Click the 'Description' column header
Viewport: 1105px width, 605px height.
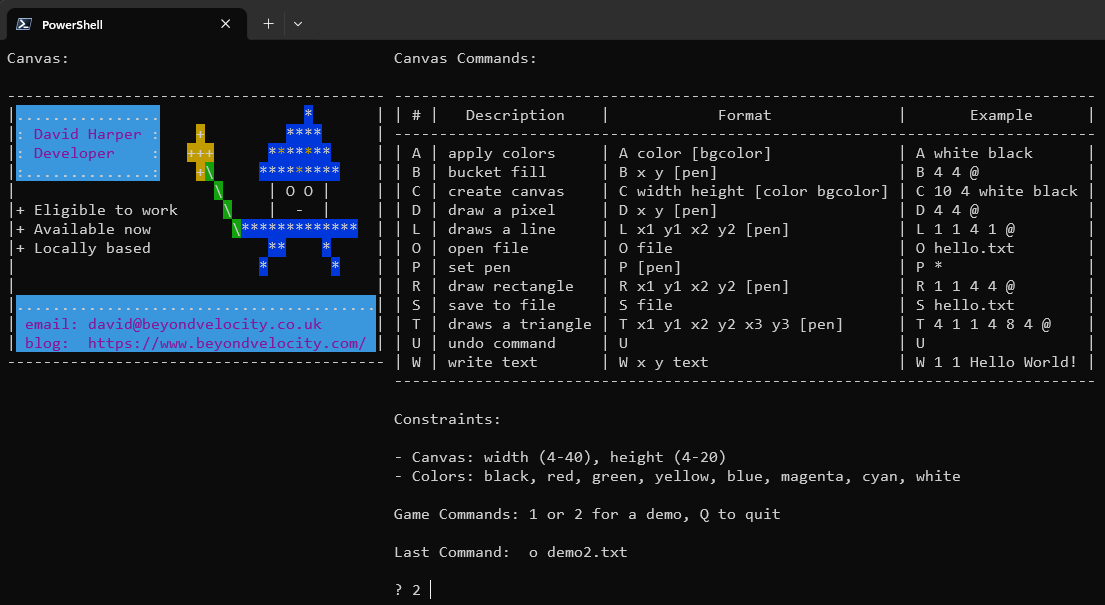click(x=515, y=115)
